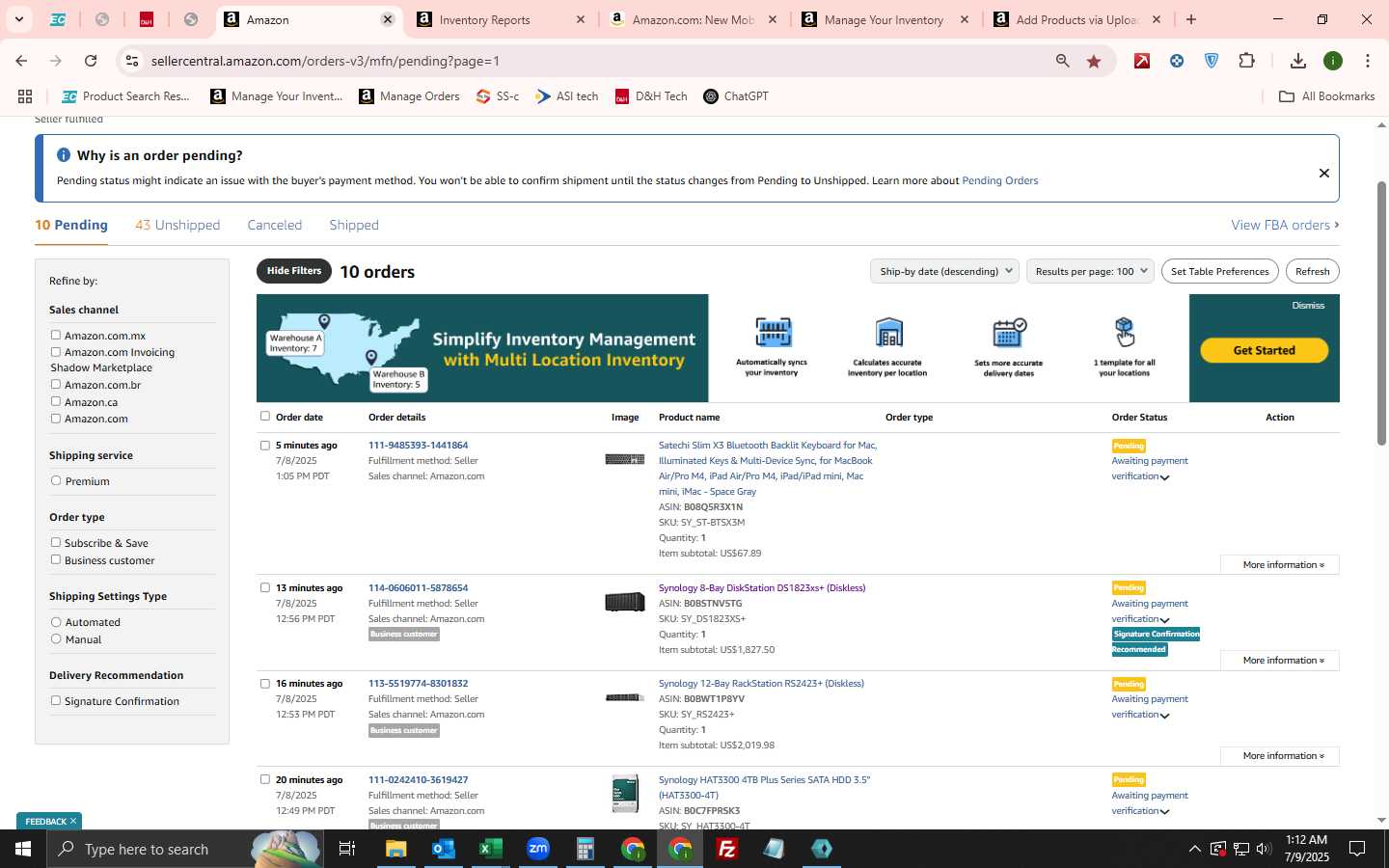Check Amazon.com Invoicing Shadow Marketplace box

point(56,352)
